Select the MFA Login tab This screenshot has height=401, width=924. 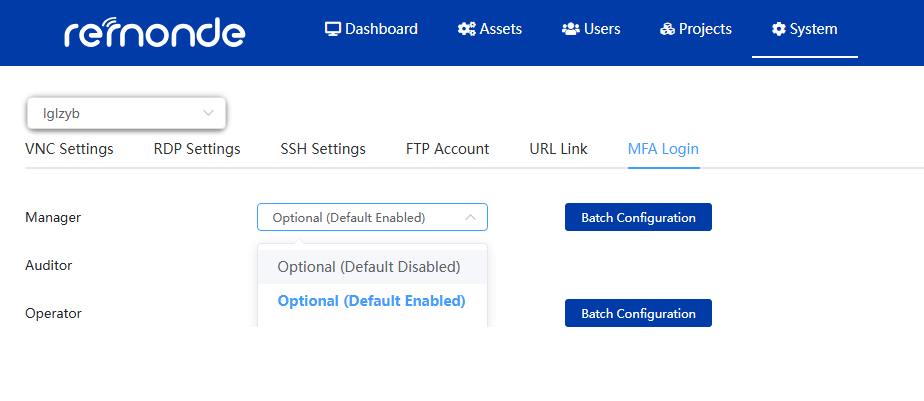pyautogui.click(x=664, y=149)
